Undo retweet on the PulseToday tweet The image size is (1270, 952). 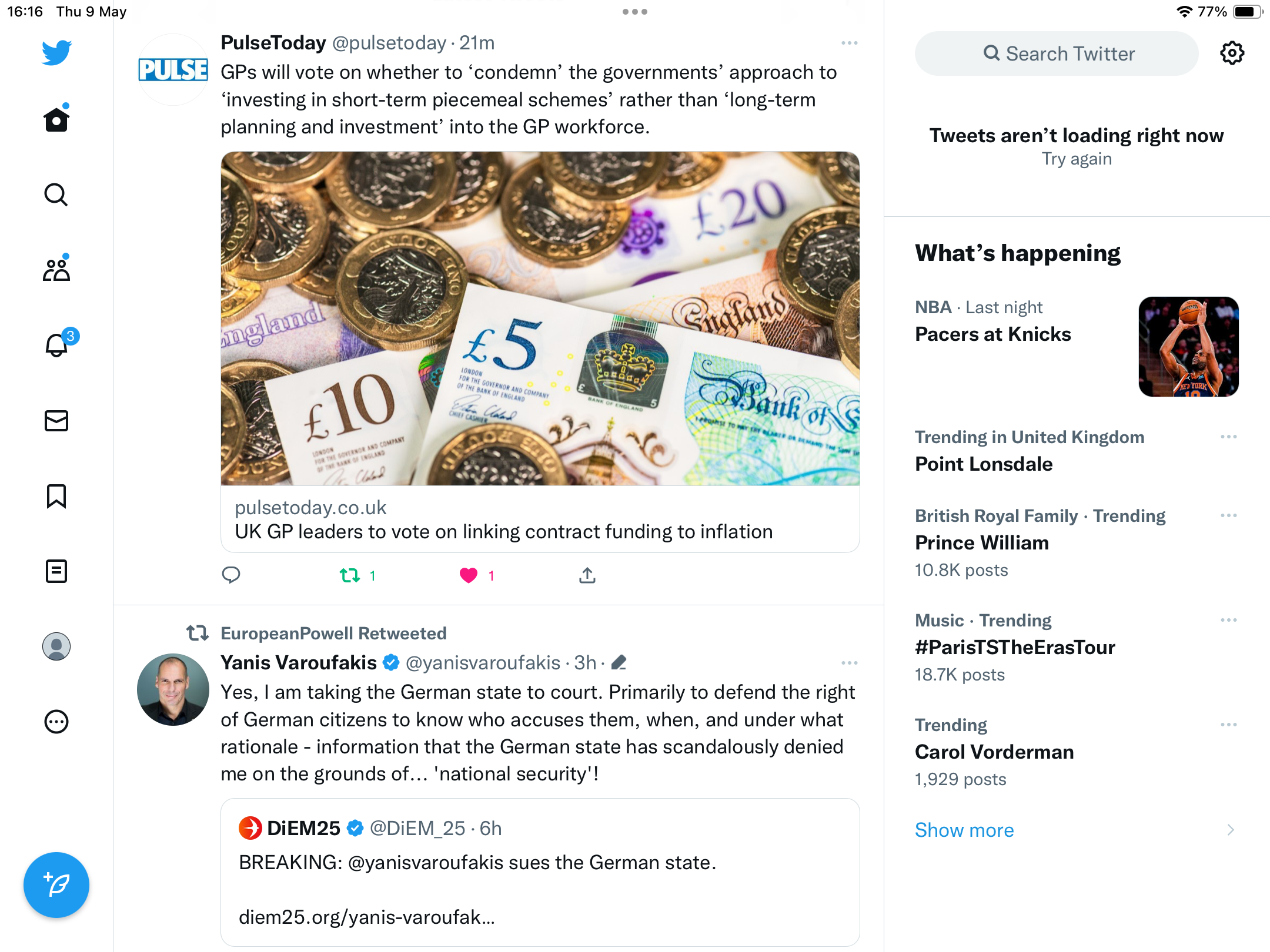[350, 575]
